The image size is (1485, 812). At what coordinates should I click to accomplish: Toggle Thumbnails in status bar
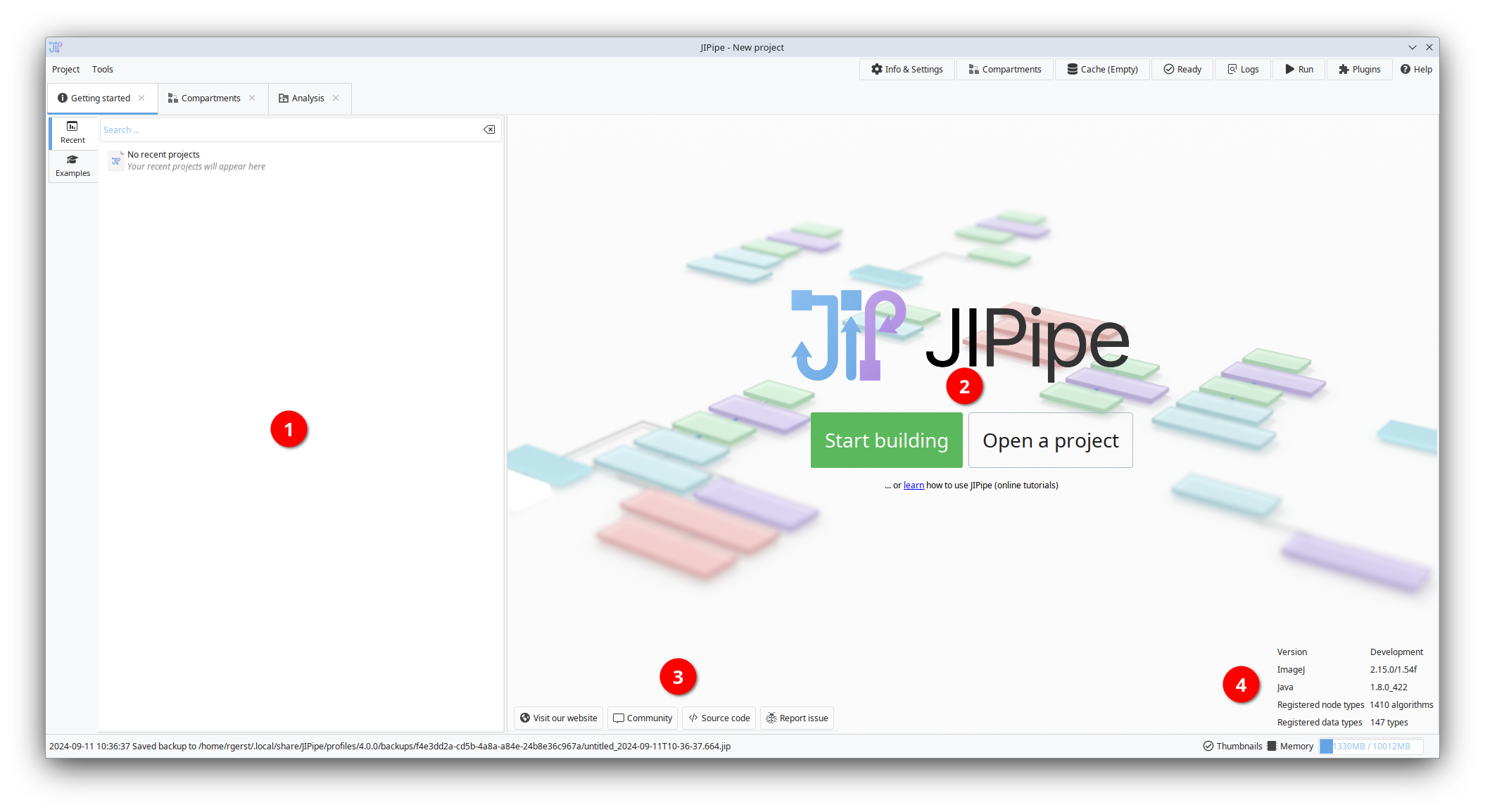[x=1232, y=746]
